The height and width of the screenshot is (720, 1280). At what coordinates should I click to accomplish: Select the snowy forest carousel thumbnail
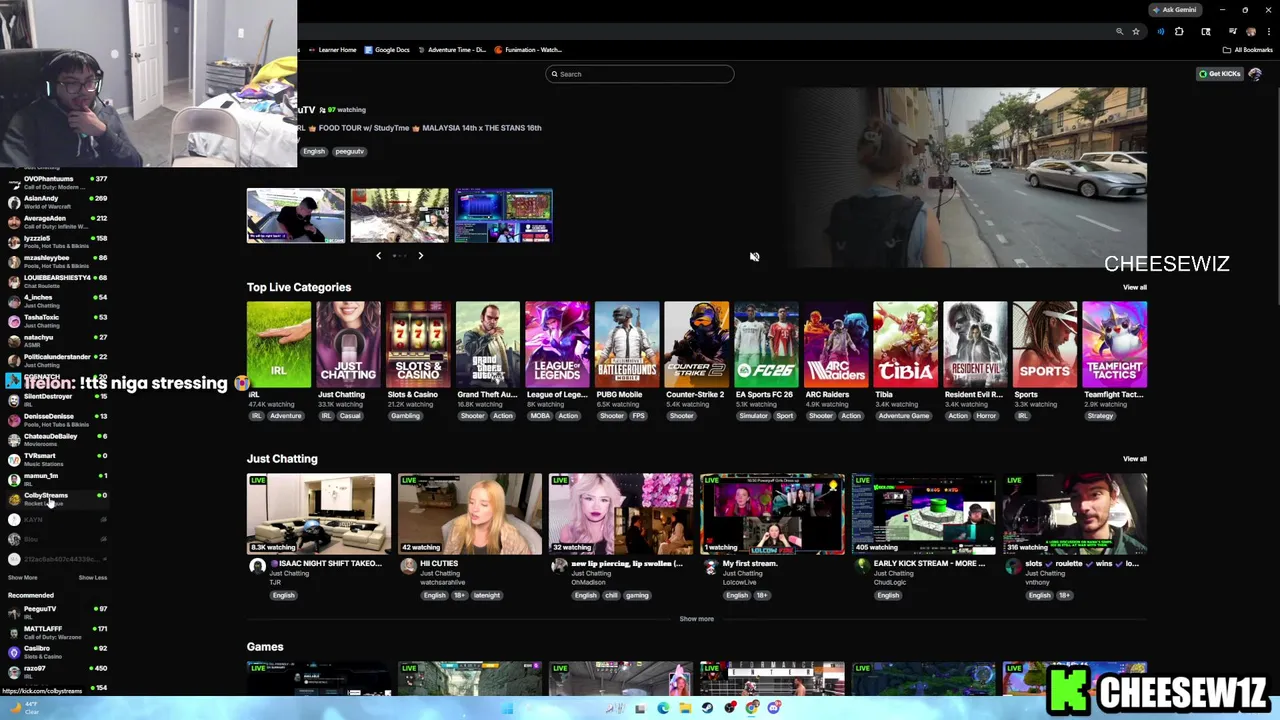click(399, 215)
